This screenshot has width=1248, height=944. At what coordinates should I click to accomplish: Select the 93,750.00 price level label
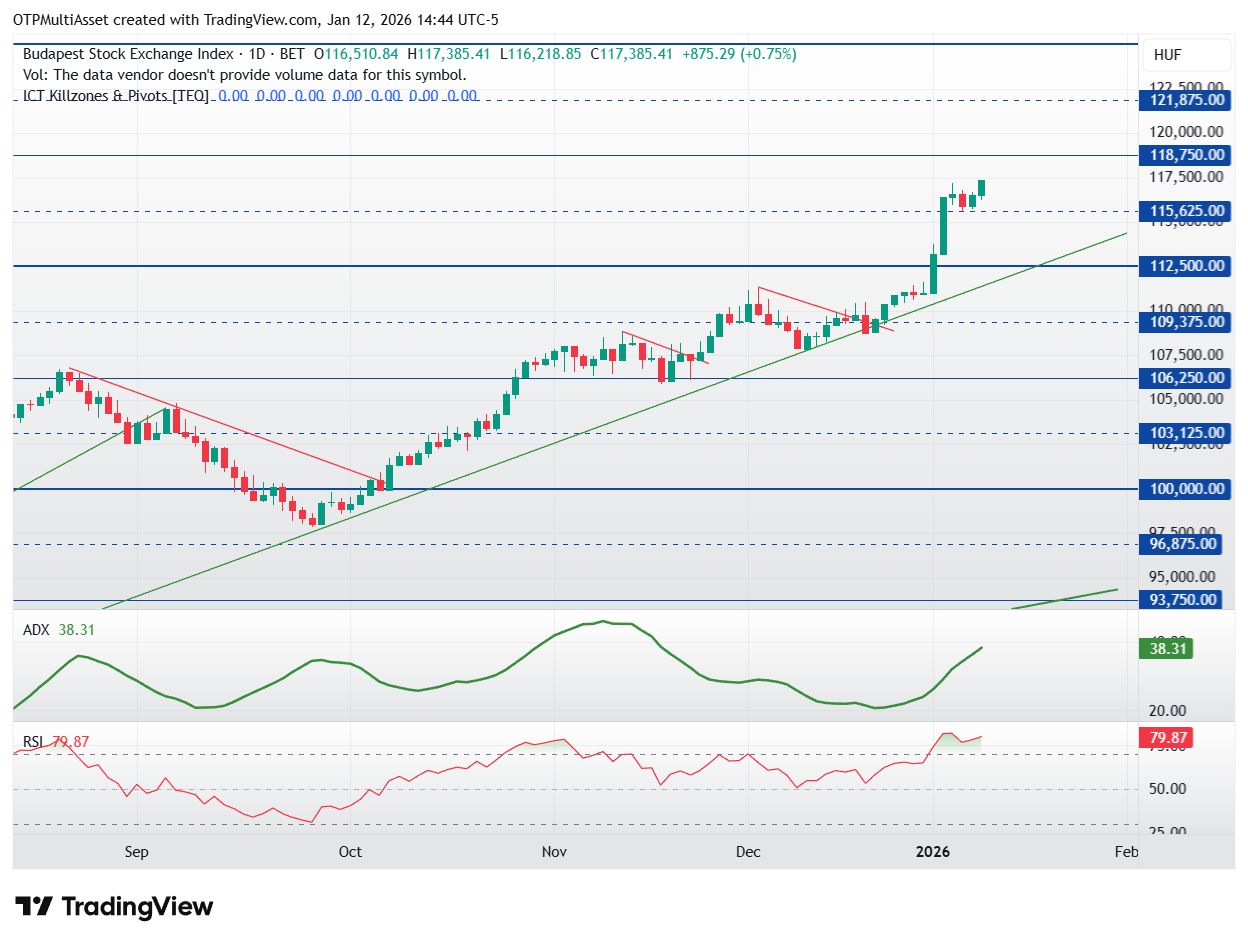click(1185, 600)
